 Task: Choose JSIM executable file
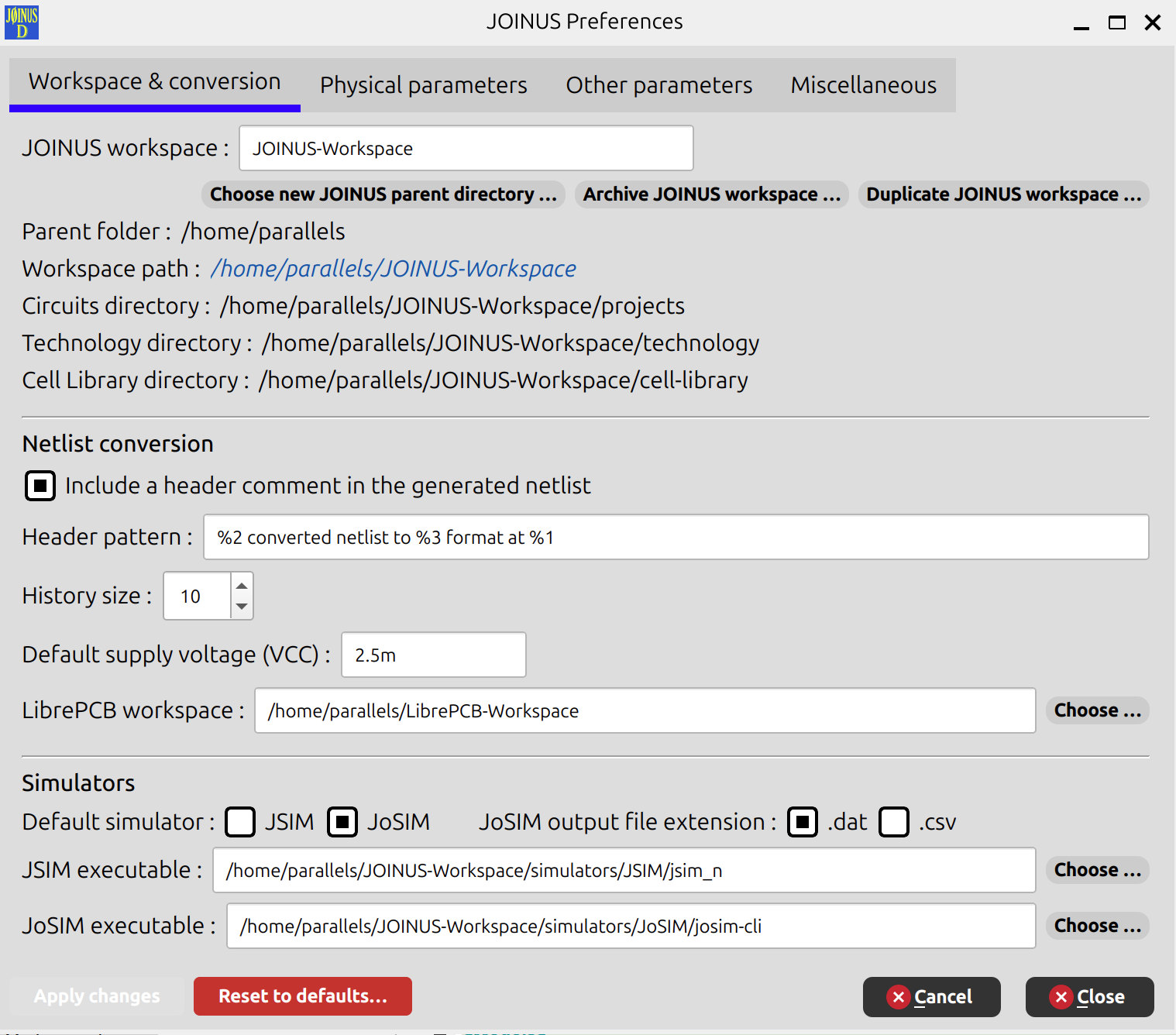1098,870
